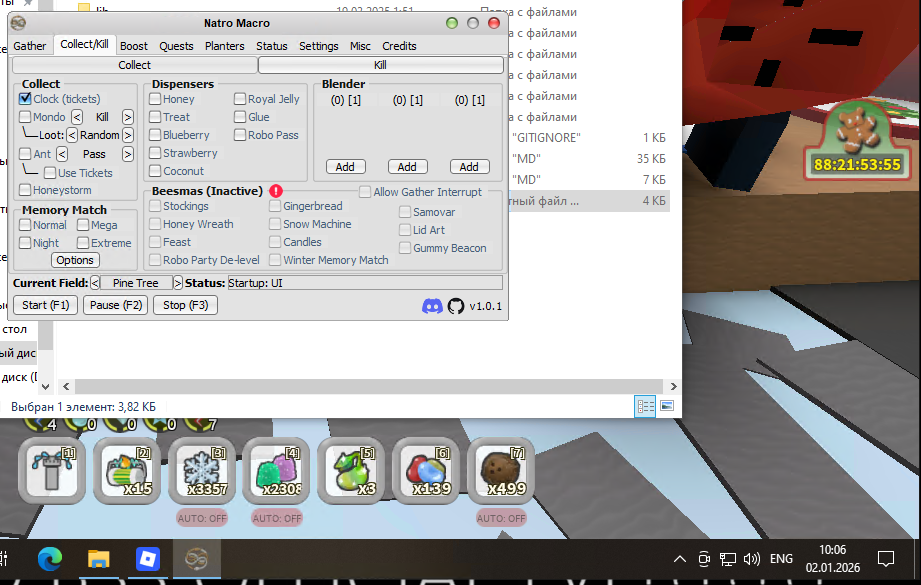This screenshot has height=585, width=921.
Task: Open the volume control in system tray
Action: coord(752,559)
